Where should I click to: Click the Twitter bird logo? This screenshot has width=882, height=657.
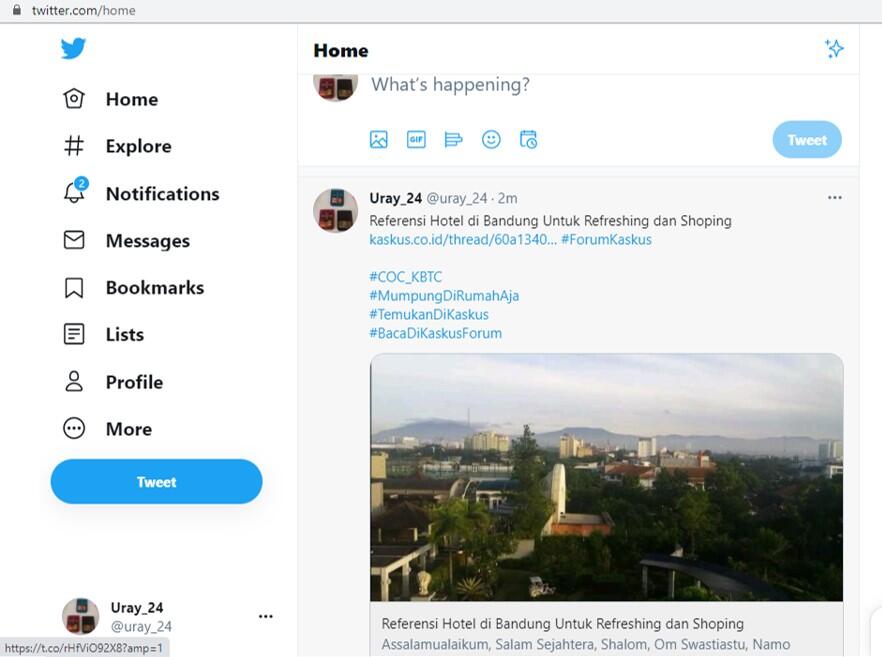click(x=73, y=48)
